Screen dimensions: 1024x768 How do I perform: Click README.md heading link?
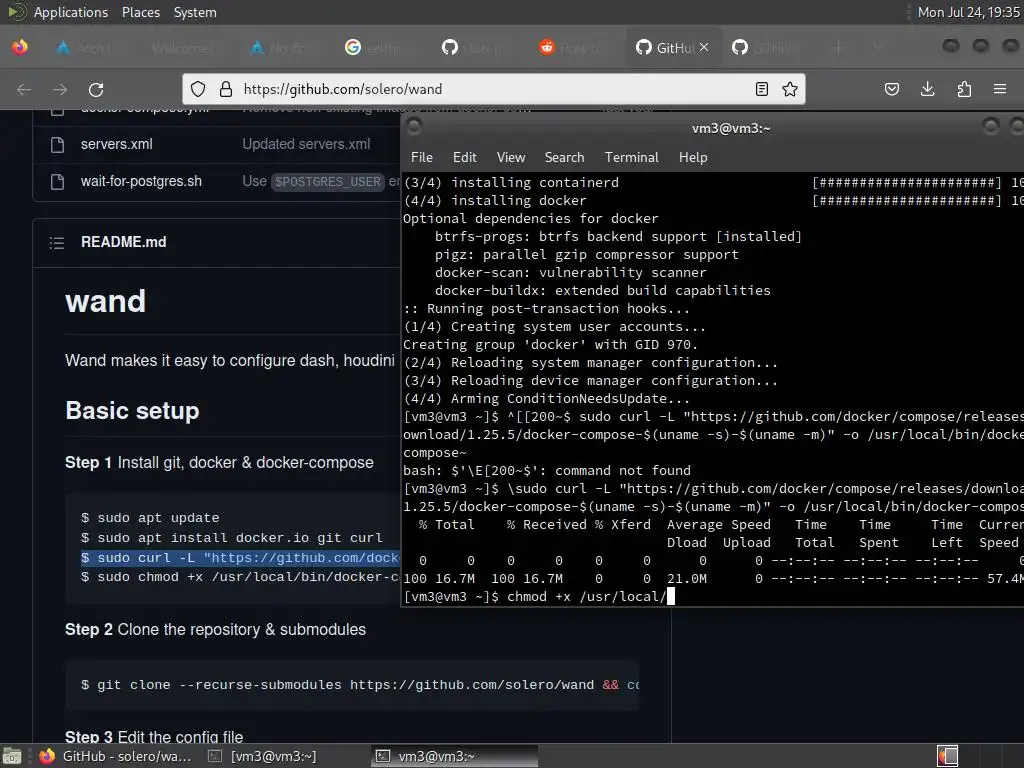click(x=123, y=242)
